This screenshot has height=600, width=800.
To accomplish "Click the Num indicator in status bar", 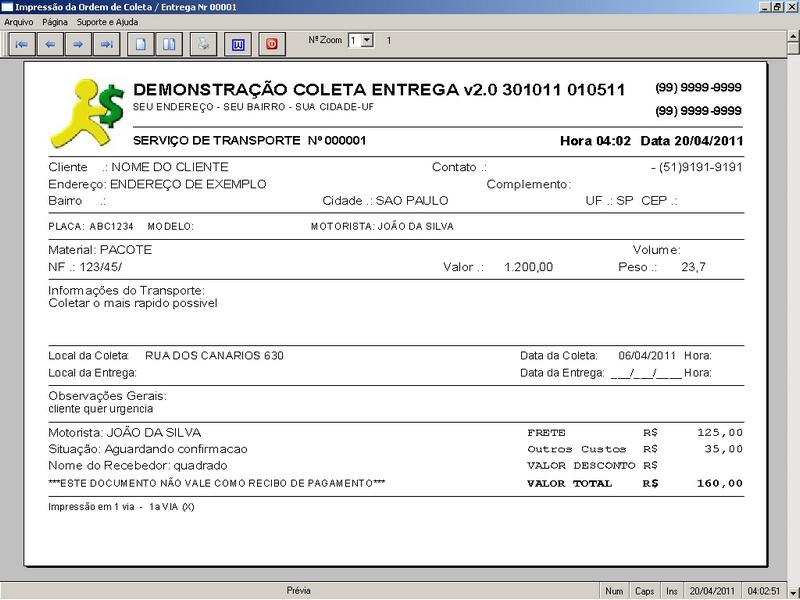I will 614,591.
